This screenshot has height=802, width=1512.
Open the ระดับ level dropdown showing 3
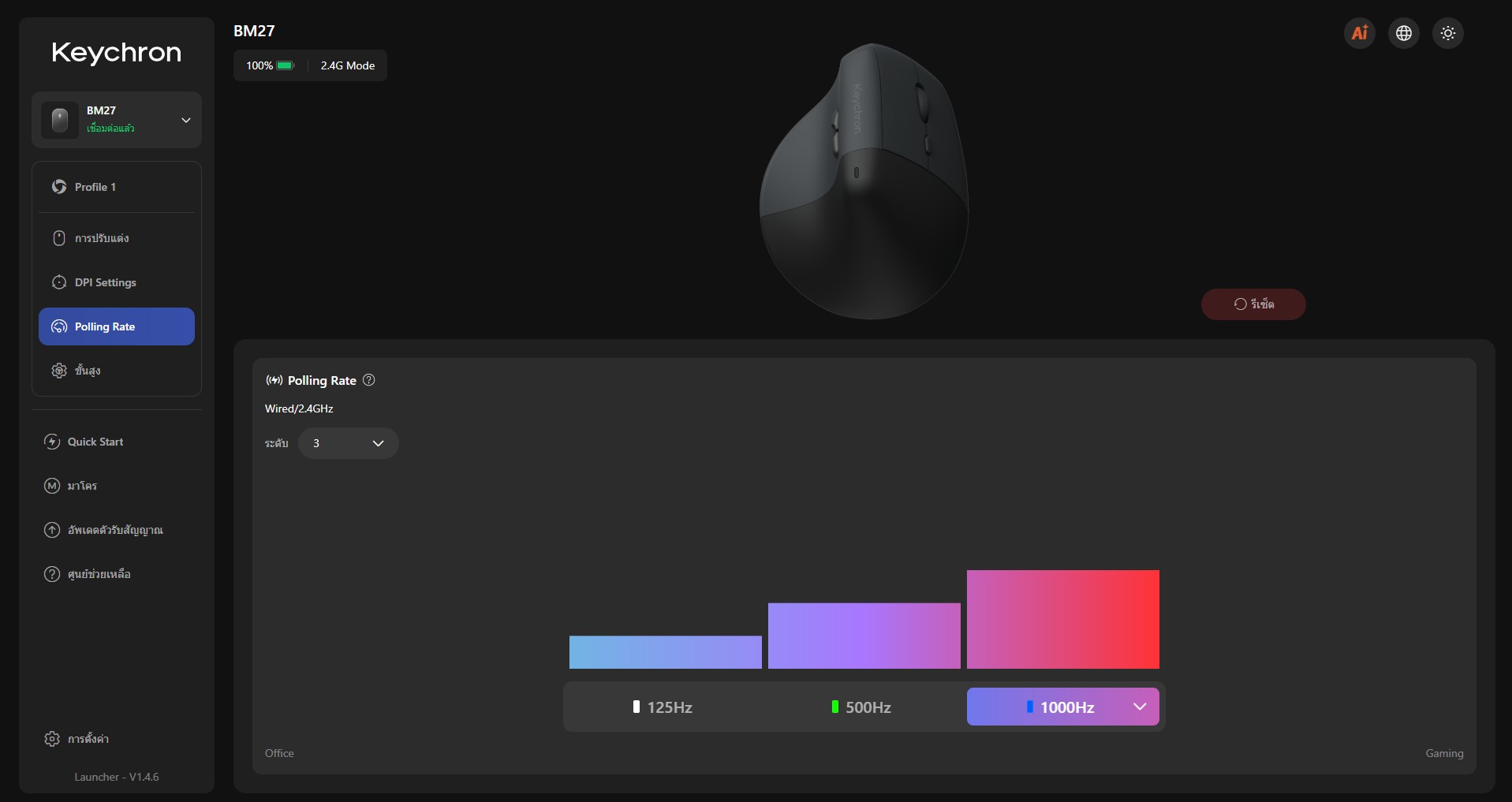[348, 443]
